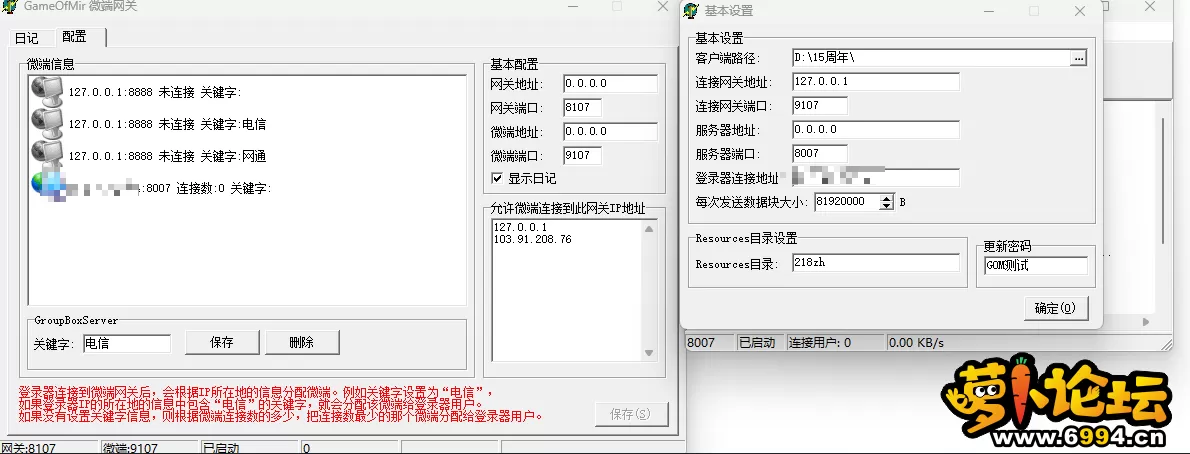Click scroll up arrow in allowed IP list
This screenshot has width=1190, height=454.
648,228
